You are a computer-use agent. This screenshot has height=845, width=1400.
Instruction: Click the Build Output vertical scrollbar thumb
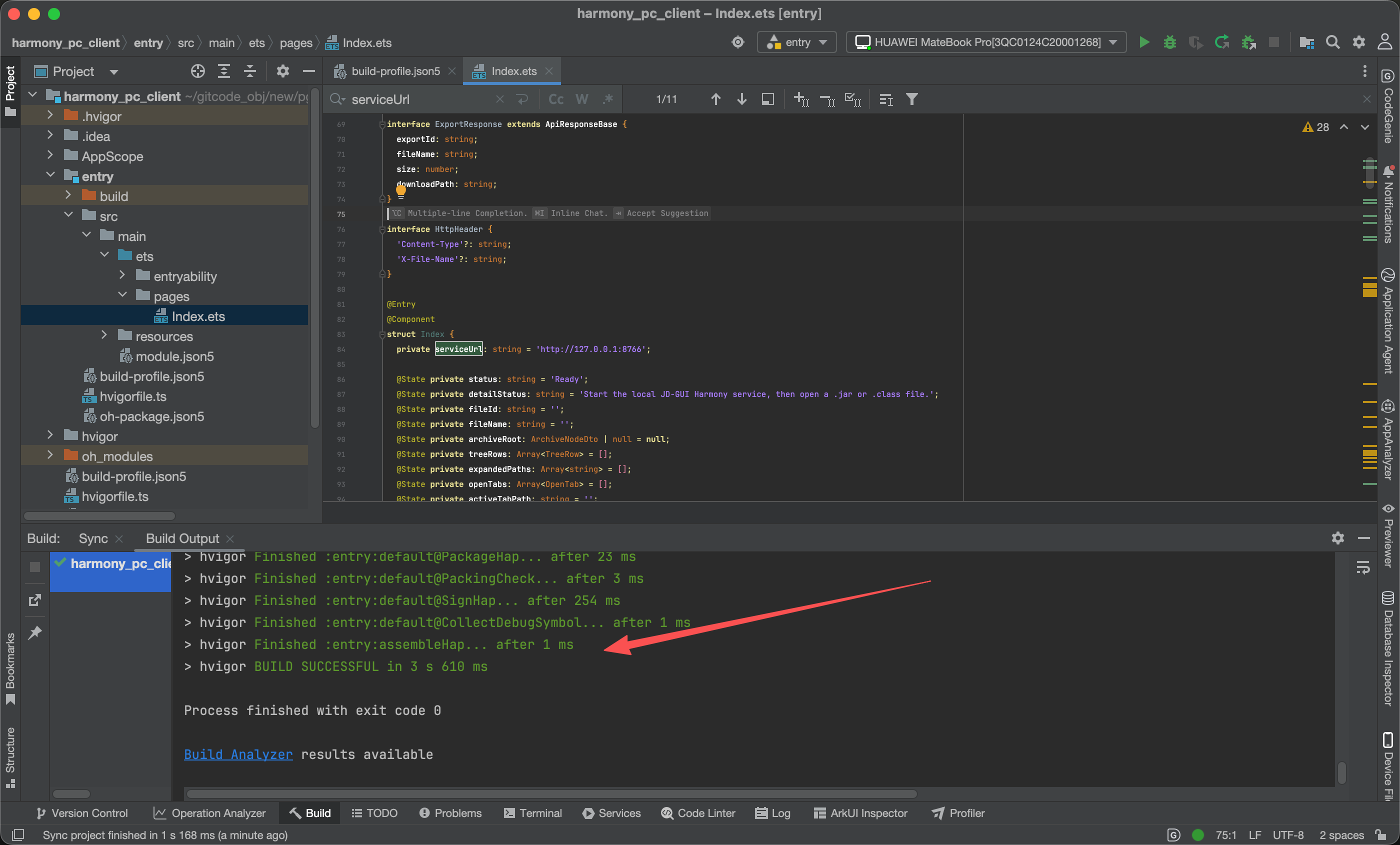point(1341,773)
